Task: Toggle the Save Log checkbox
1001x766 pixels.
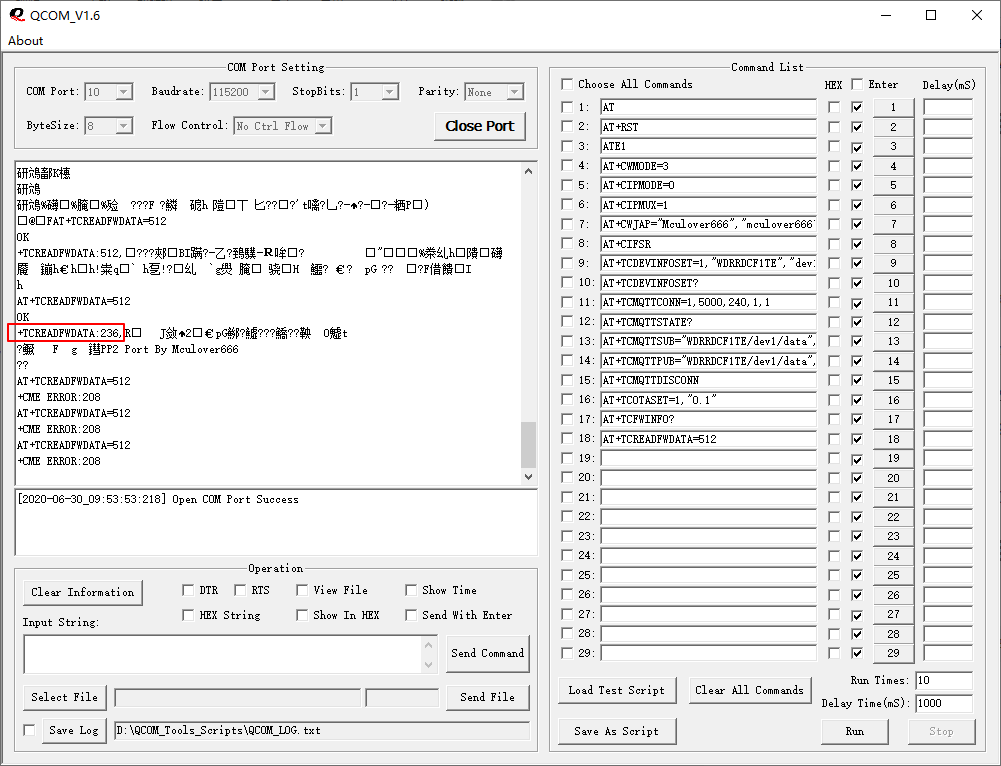Action: [x=29, y=730]
